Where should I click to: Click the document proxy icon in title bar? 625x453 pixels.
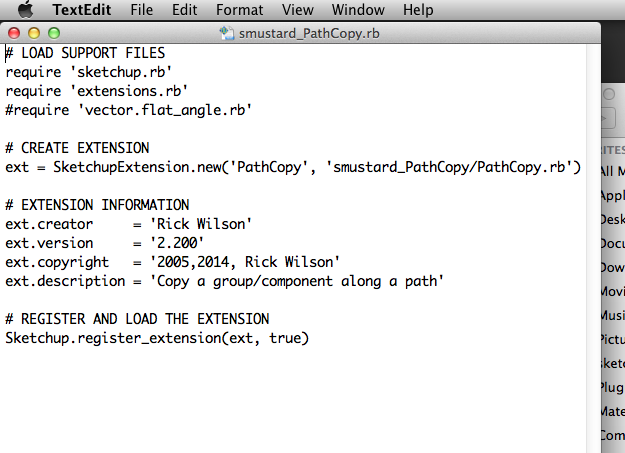226,33
